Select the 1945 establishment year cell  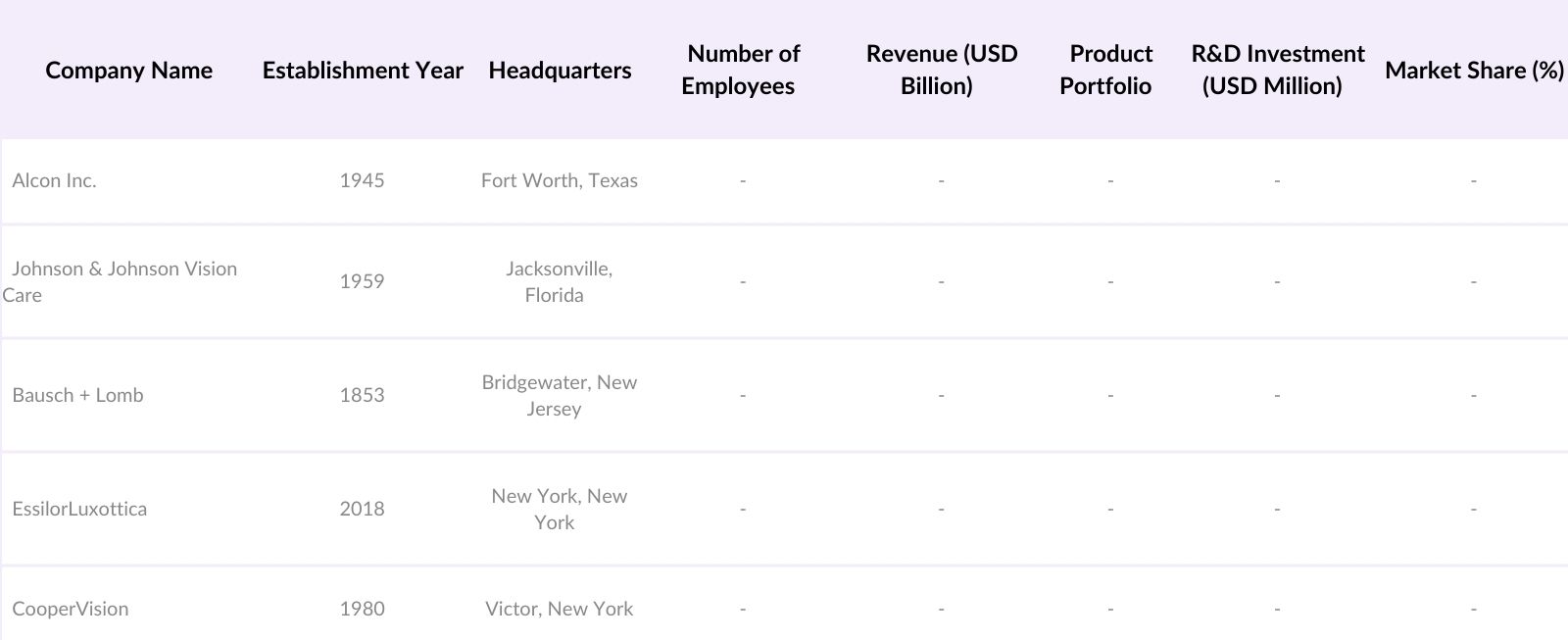coord(362,180)
